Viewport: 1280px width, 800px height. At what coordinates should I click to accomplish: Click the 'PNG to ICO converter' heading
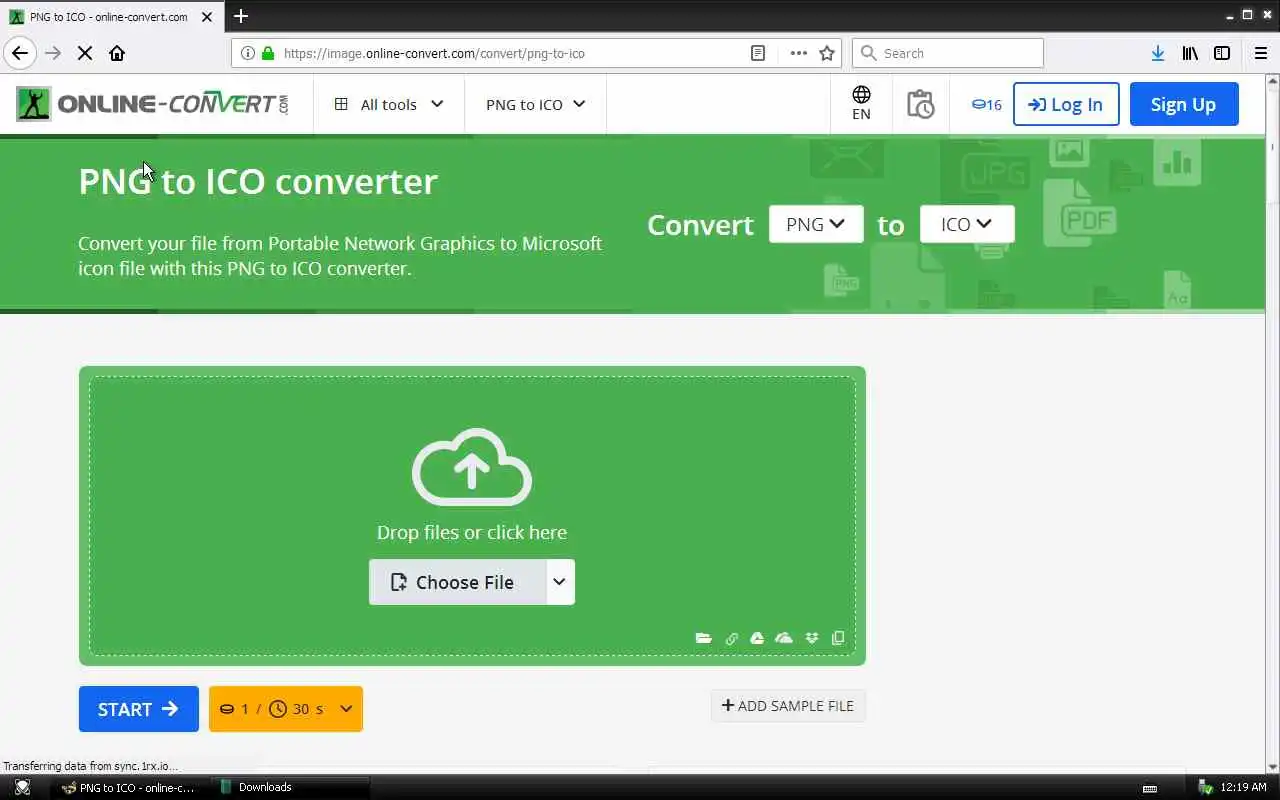pyautogui.click(x=258, y=181)
